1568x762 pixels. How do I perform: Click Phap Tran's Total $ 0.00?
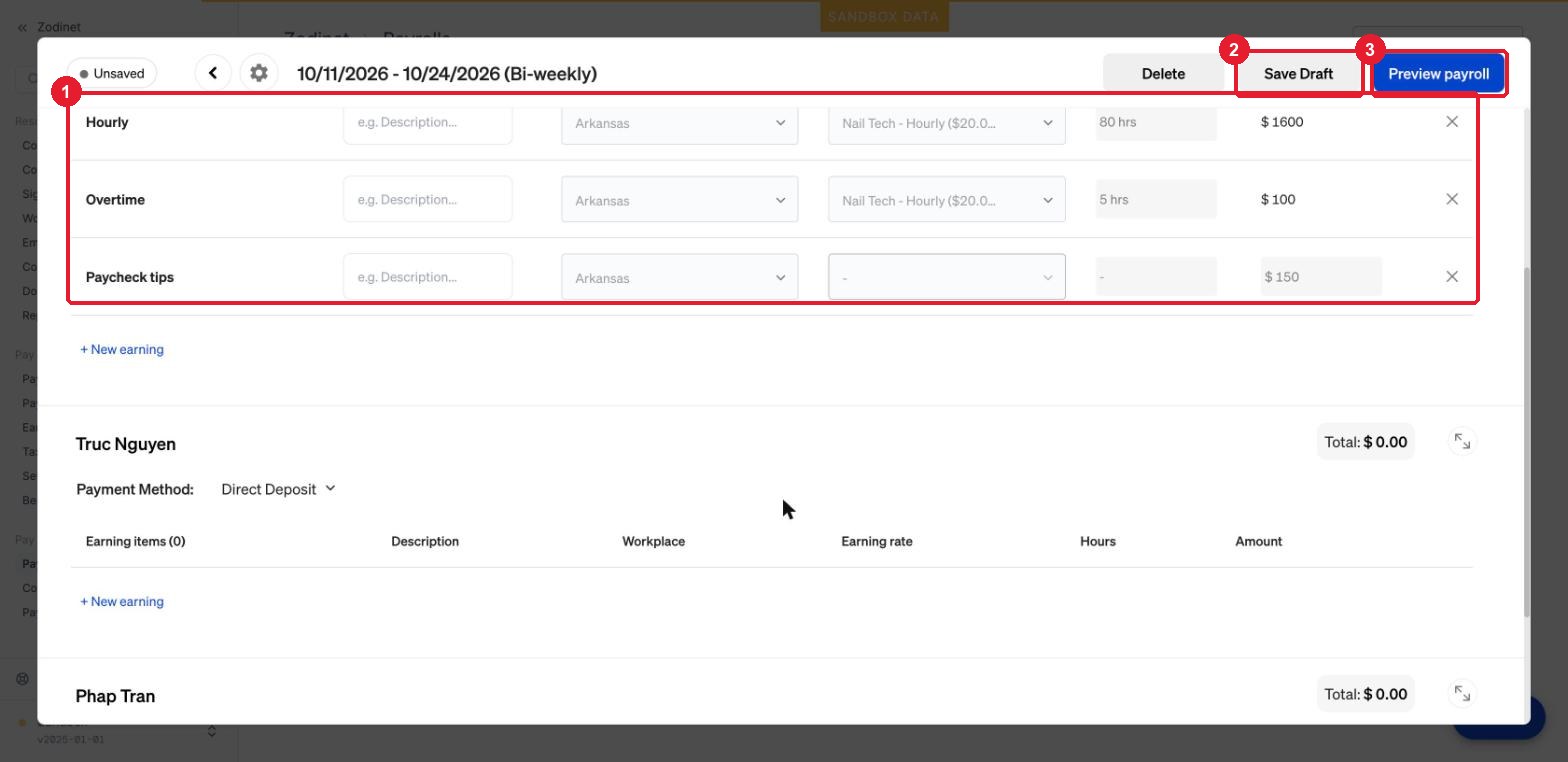1365,694
